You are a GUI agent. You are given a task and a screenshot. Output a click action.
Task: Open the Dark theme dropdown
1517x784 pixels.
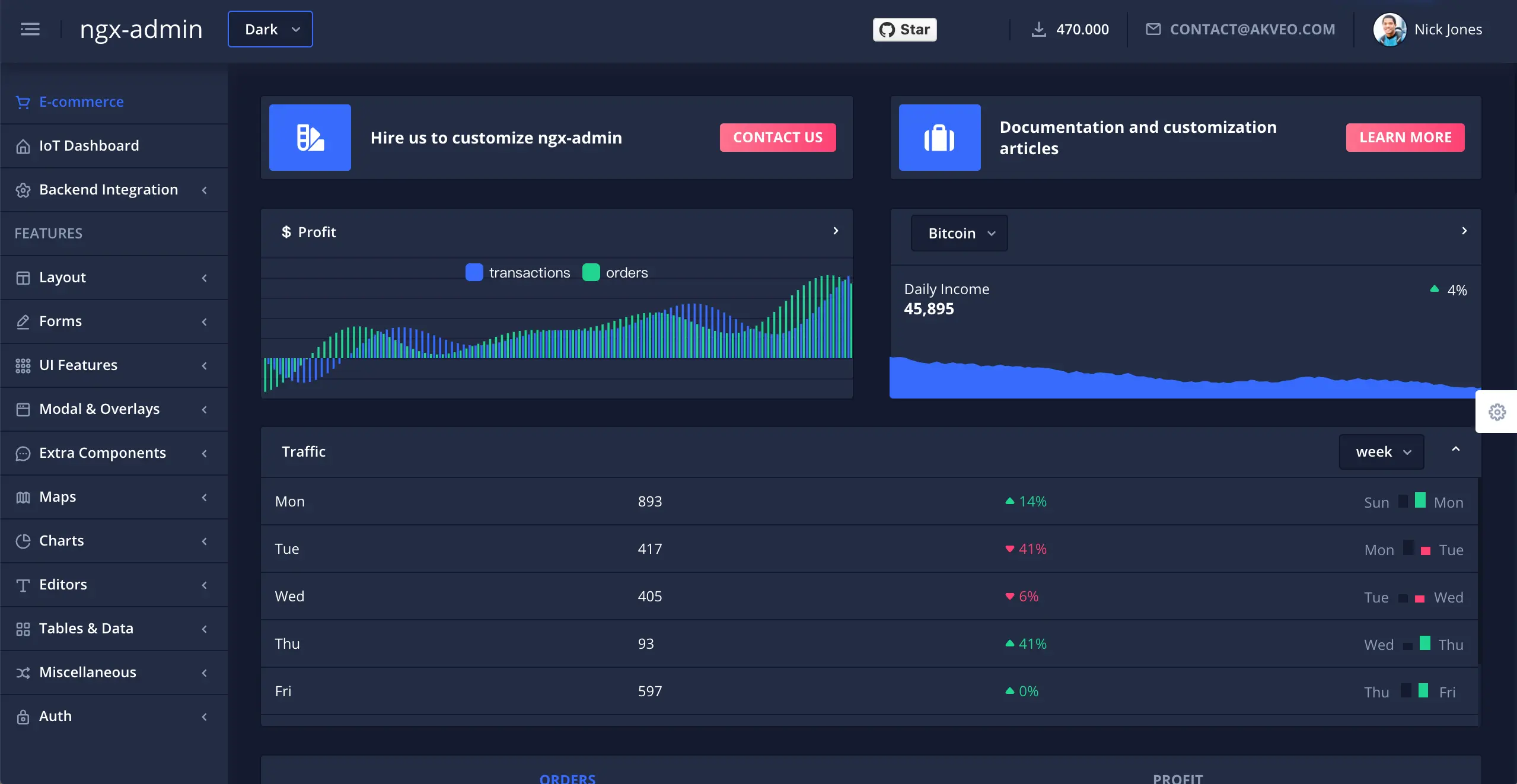coord(270,30)
